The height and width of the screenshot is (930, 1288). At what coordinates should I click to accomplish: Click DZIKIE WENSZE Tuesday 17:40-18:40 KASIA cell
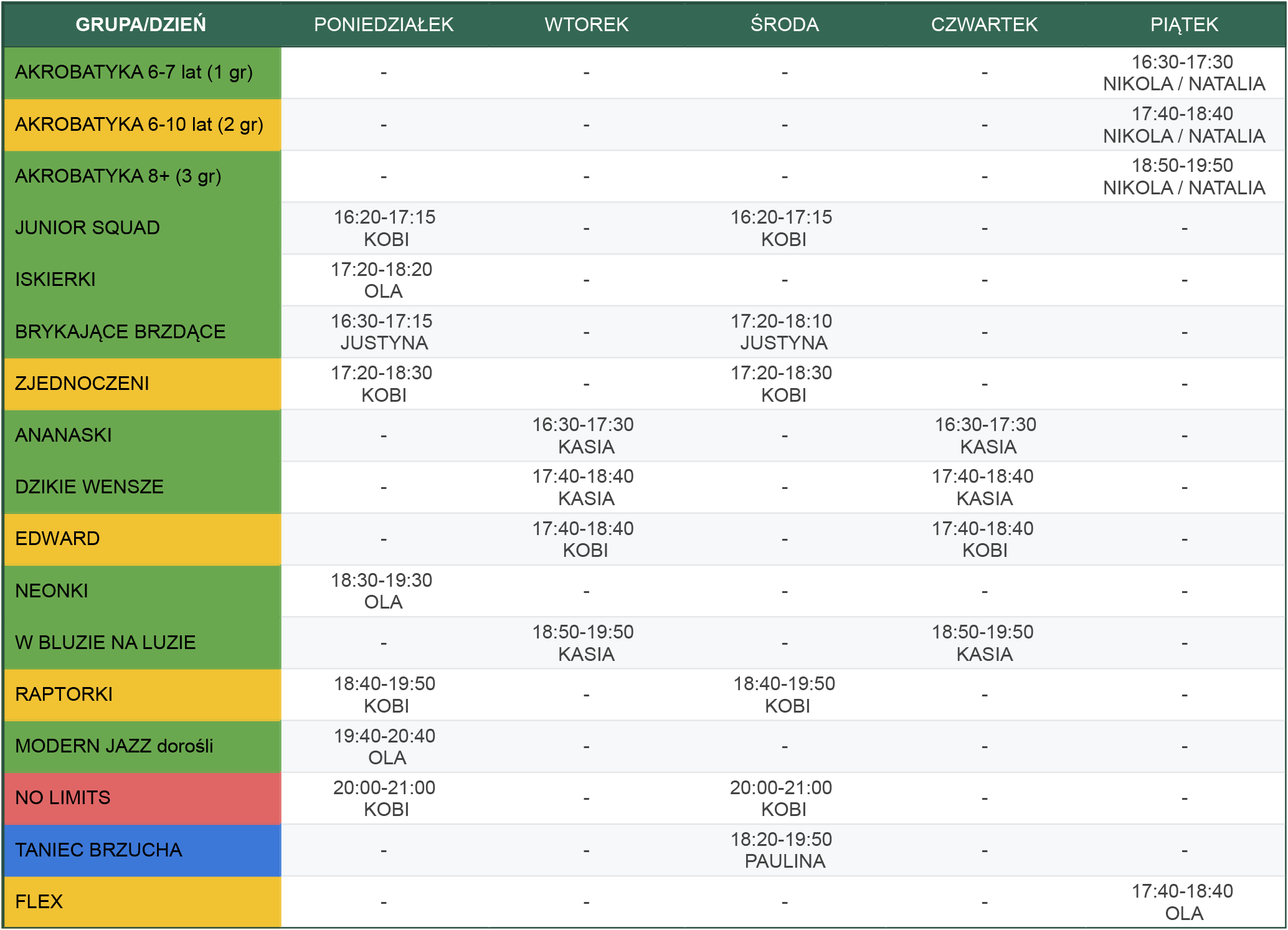[x=586, y=486]
